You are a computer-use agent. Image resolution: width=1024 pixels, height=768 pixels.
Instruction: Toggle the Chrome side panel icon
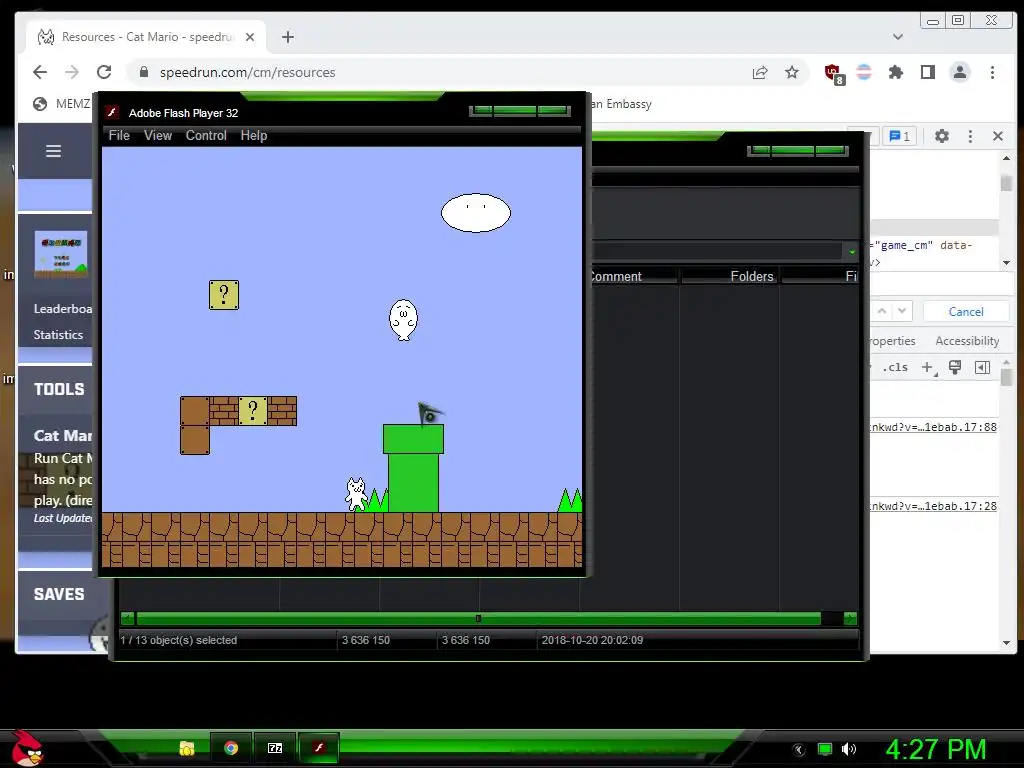tap(927, 72)
